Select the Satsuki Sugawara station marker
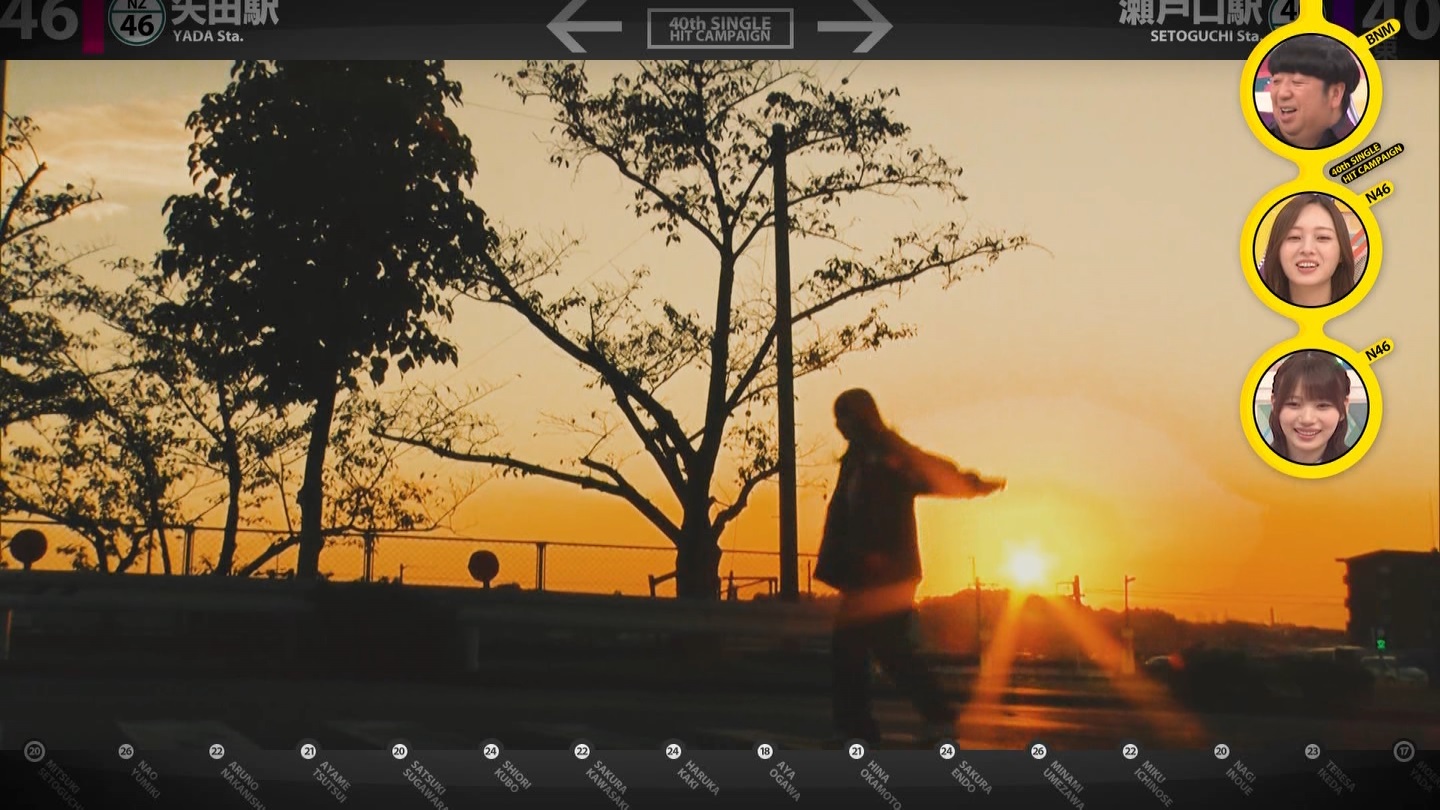Screen dimensions: 1440x810 tap(399, 751)
